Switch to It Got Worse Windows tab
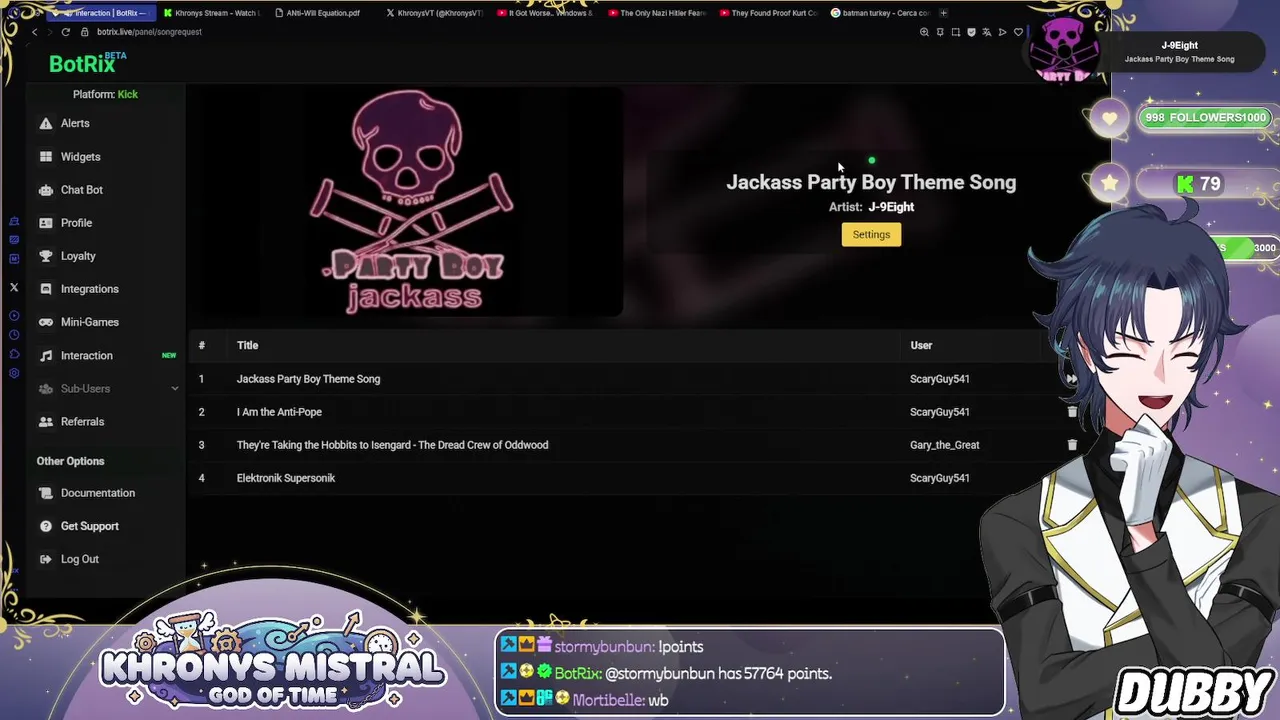 click(545, 13)
